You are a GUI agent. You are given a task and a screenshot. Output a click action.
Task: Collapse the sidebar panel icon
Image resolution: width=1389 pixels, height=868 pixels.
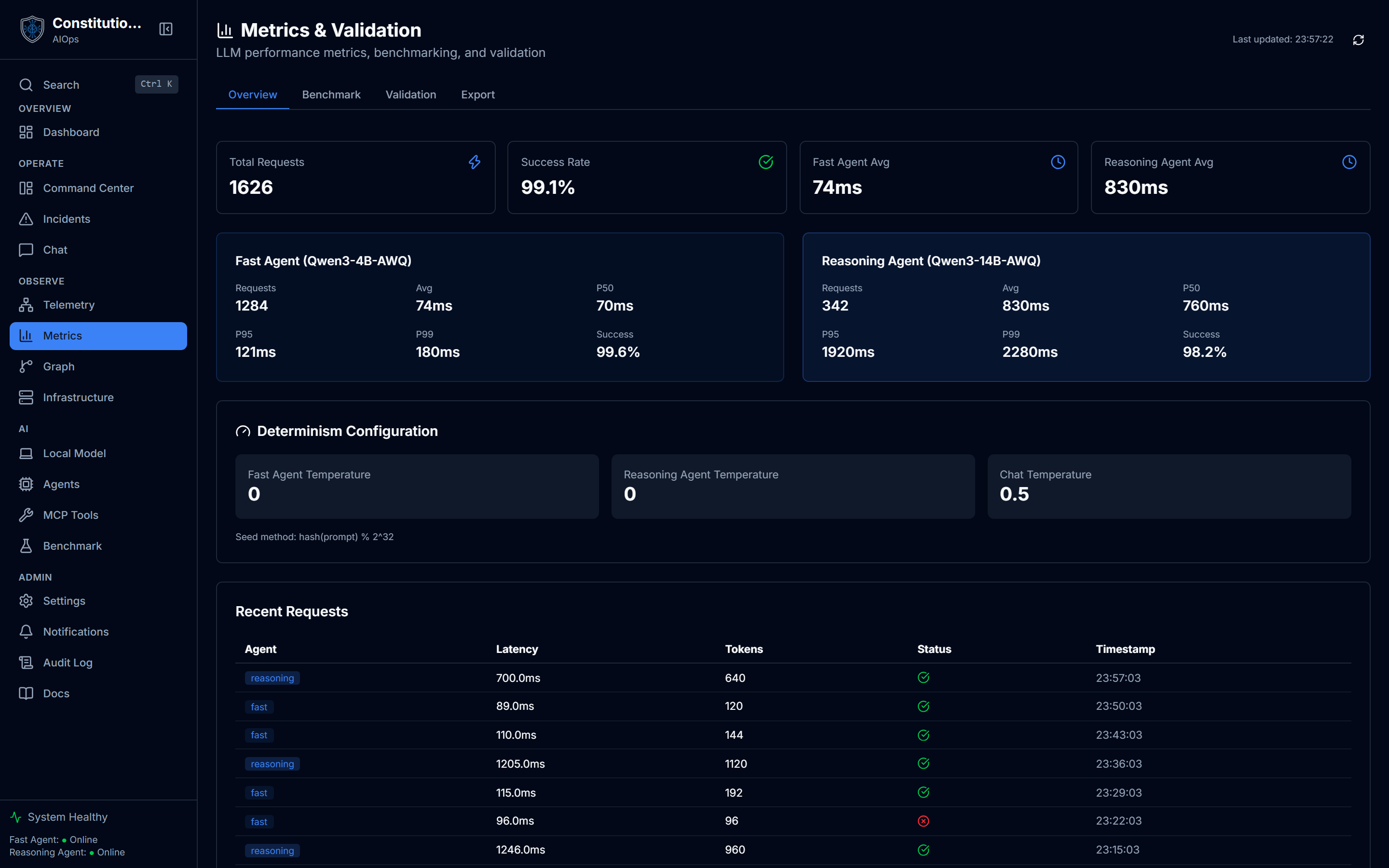click(x=166, y=29)
